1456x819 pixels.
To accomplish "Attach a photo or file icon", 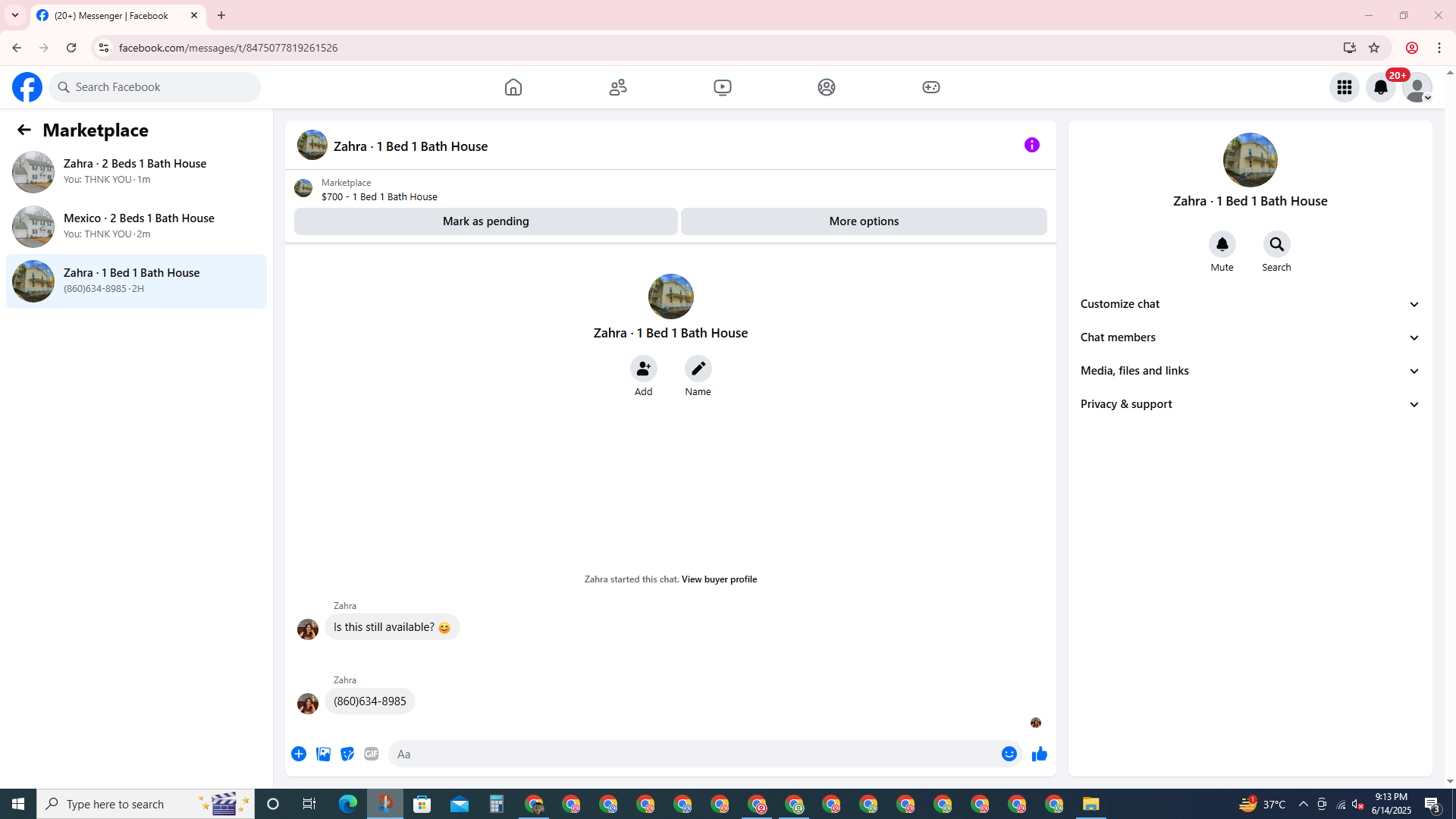I will 323,754.
